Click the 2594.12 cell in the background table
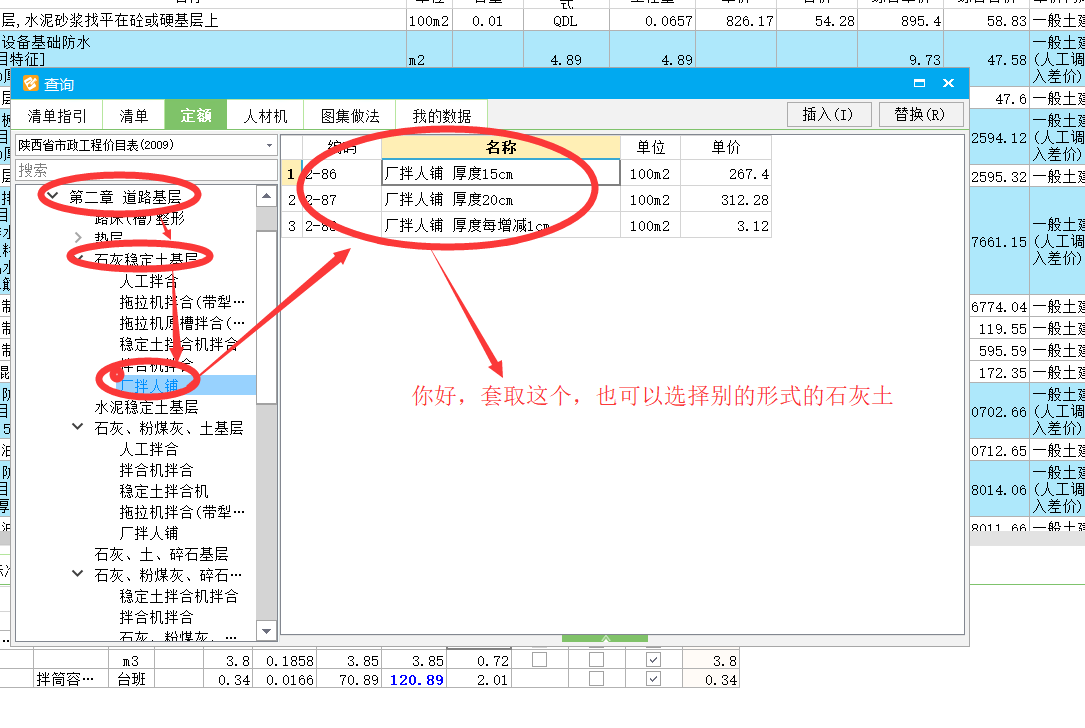Image resolution: width=1085 pixels, height=728 pixels. 999,138
